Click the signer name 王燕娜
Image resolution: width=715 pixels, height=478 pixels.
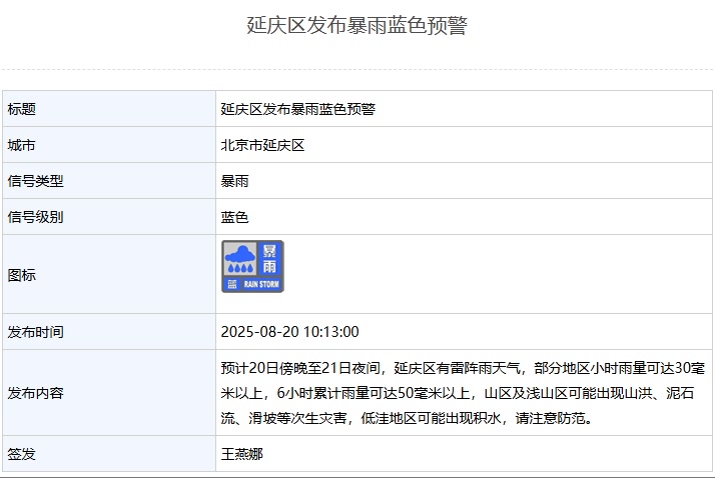[x=242, y=454]
